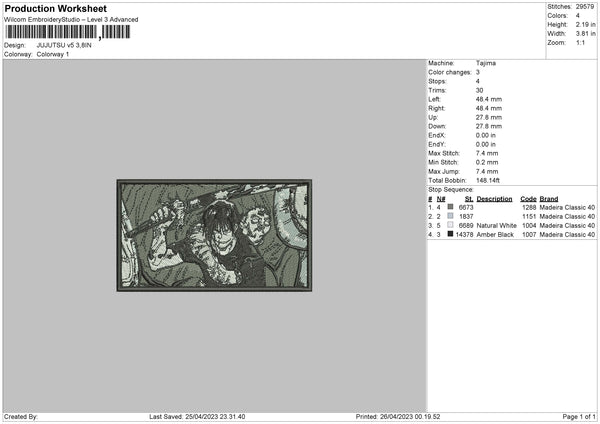The image size is (600, 424).
Task: Click the 'Created By:' footer label
Action: (x=21, y=417)
